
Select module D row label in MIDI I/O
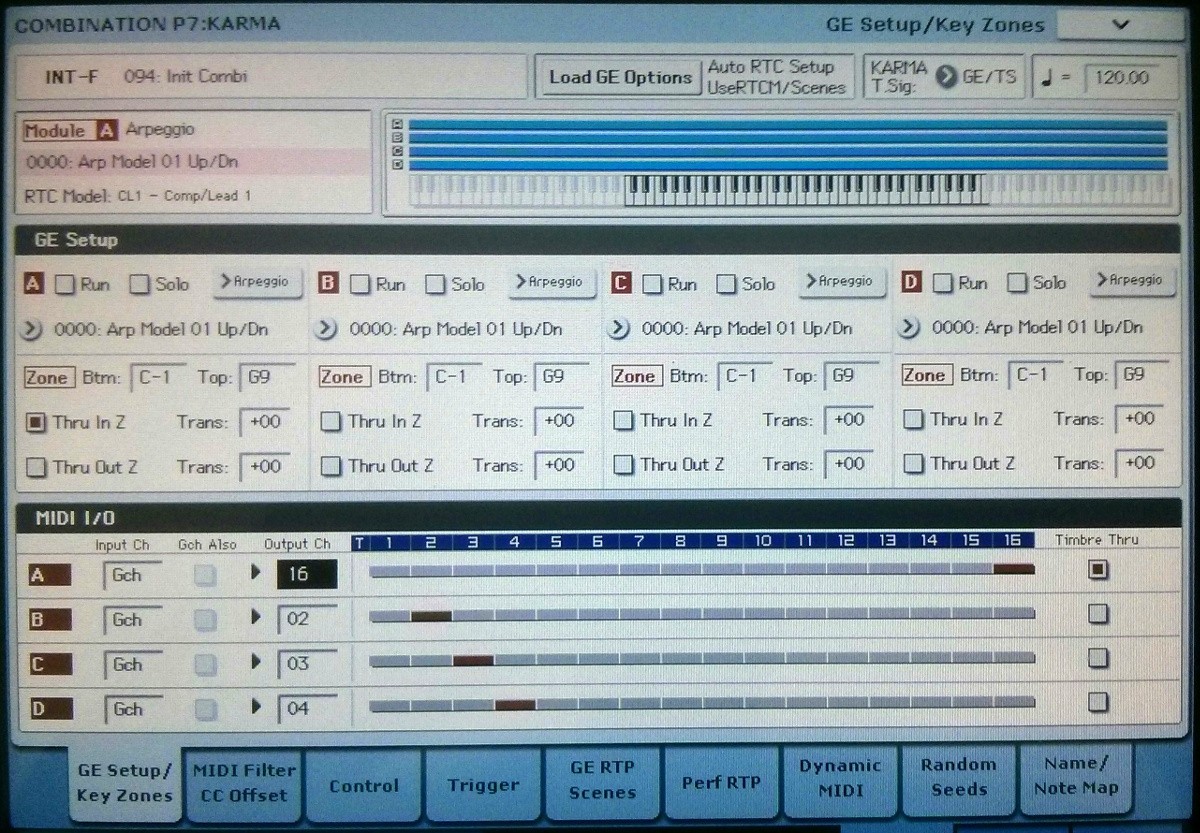click(49, 709)
